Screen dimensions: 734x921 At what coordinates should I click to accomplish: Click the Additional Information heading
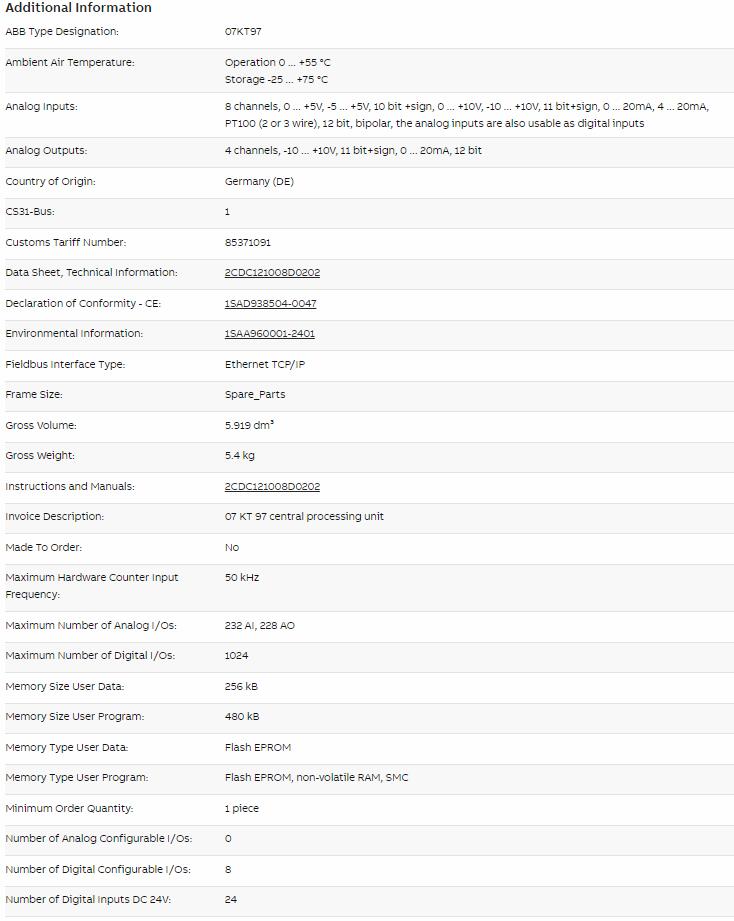78,8
